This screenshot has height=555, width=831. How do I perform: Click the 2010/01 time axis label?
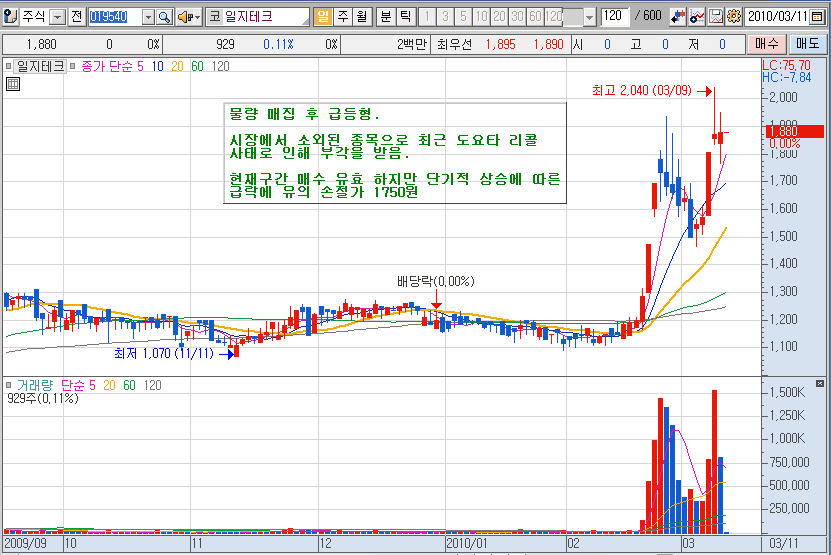pos(466,543)
